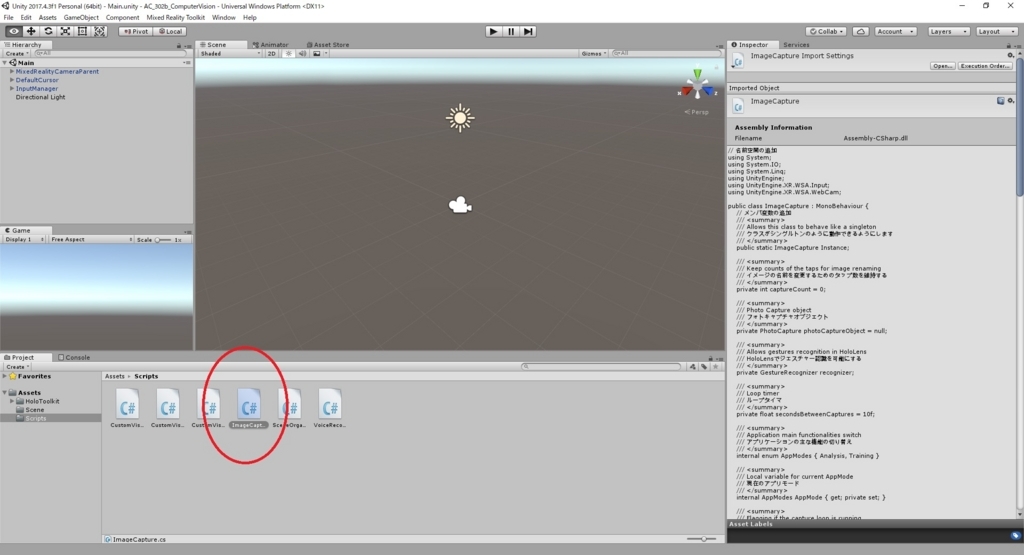Toggle Persp projection label

pos(697,112)
